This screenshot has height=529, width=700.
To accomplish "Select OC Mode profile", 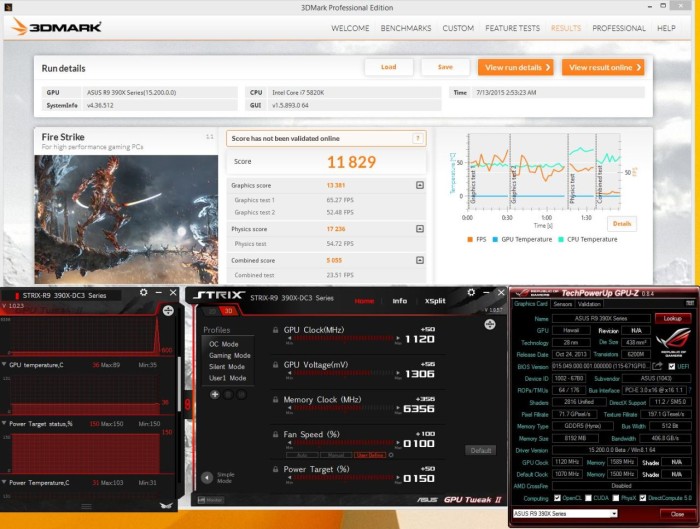I will tap(224, 344).
